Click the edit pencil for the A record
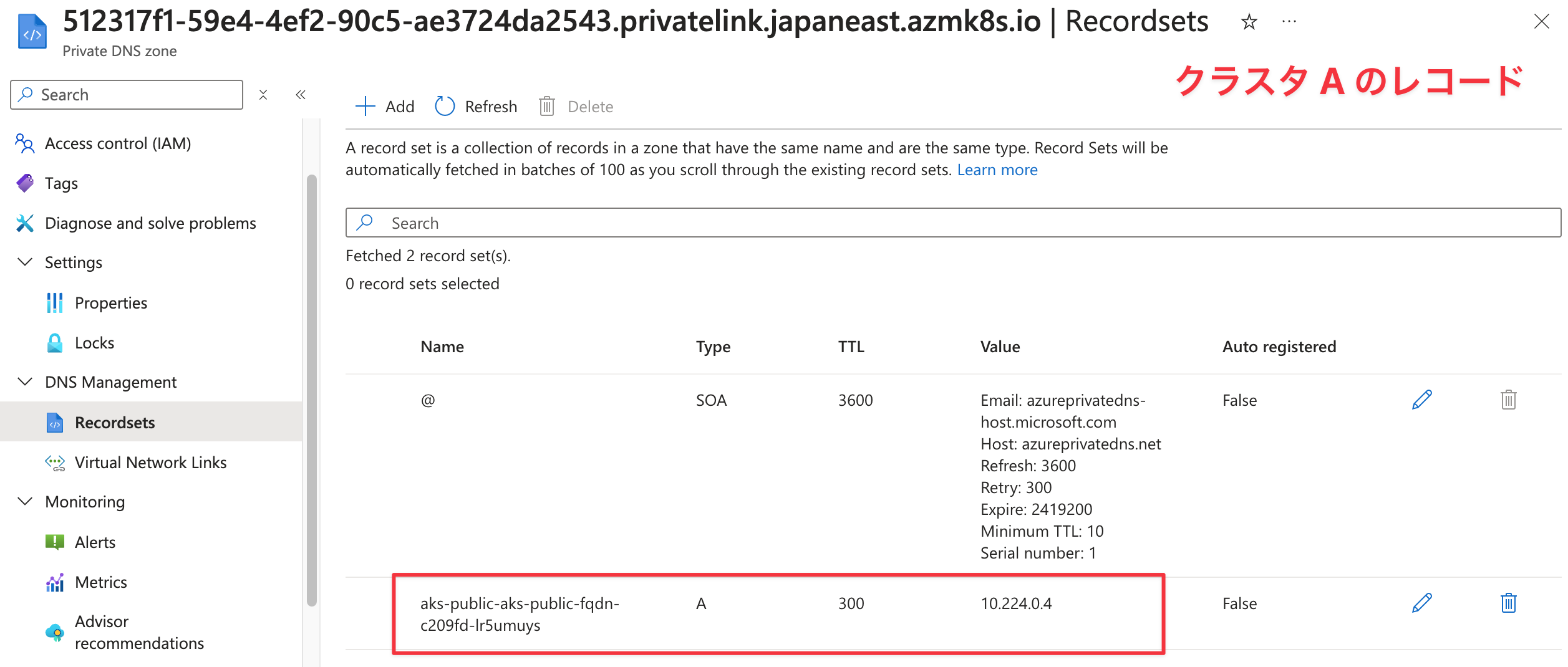The image size is (1568, 667). (1421, 603)
